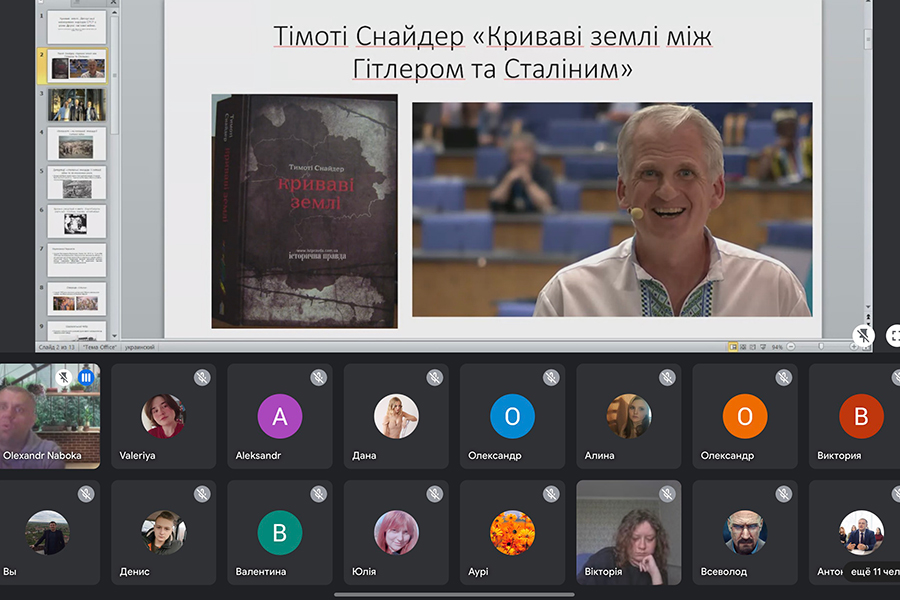The height and width of the screenshot is (600, 900).
Task: Click the muted mic icon on the Вы tile
Action: click(x=86, y=494)
